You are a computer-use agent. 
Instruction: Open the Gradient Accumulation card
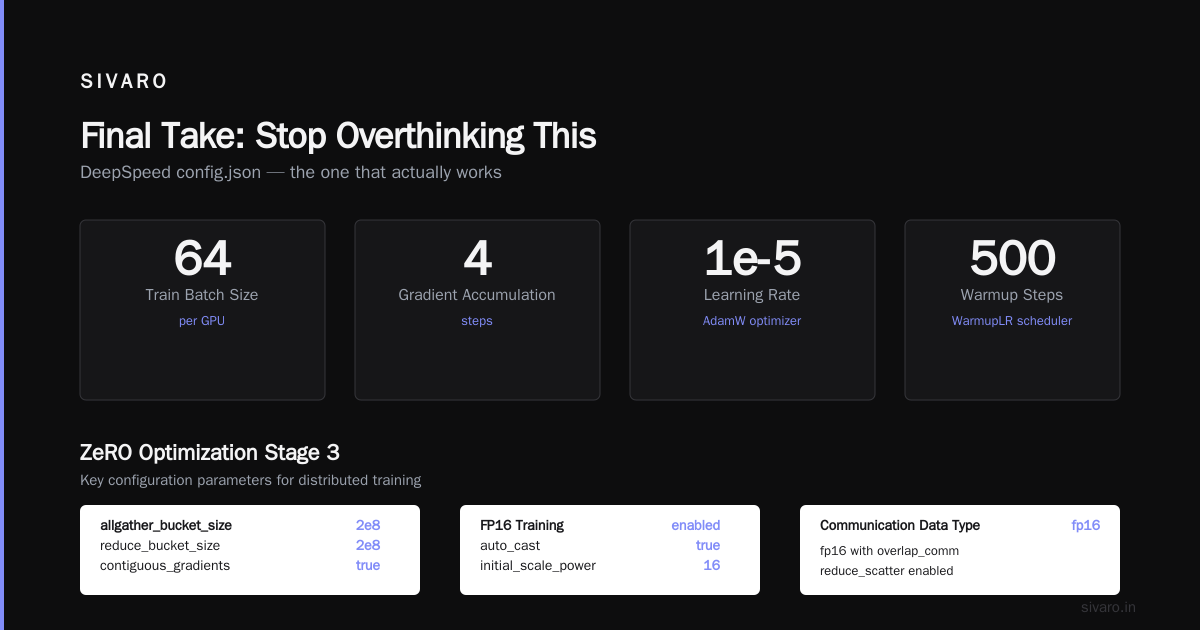pyautogui.click(x=477, y=310)
